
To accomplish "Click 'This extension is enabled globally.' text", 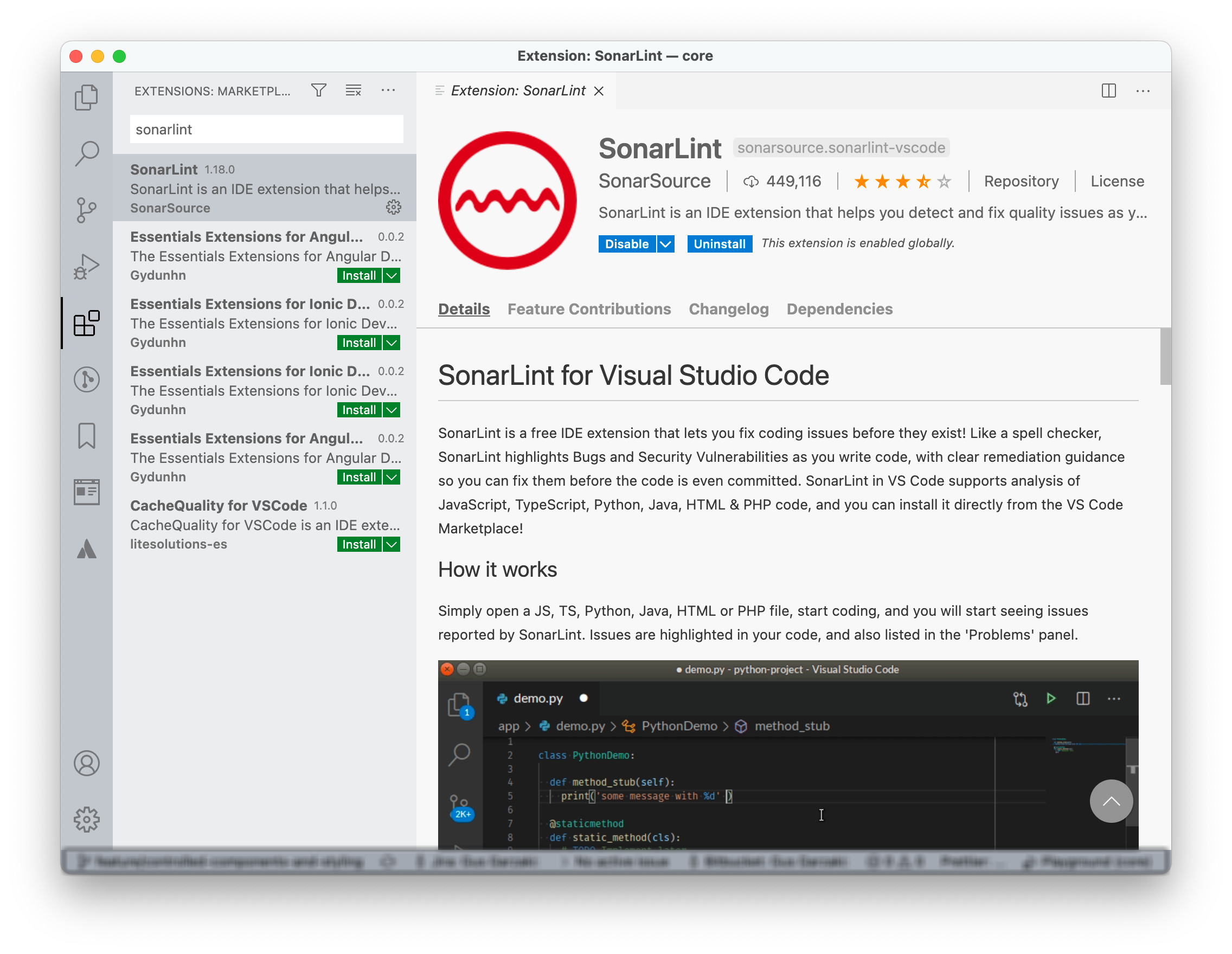I will click(x=858, y=243).
